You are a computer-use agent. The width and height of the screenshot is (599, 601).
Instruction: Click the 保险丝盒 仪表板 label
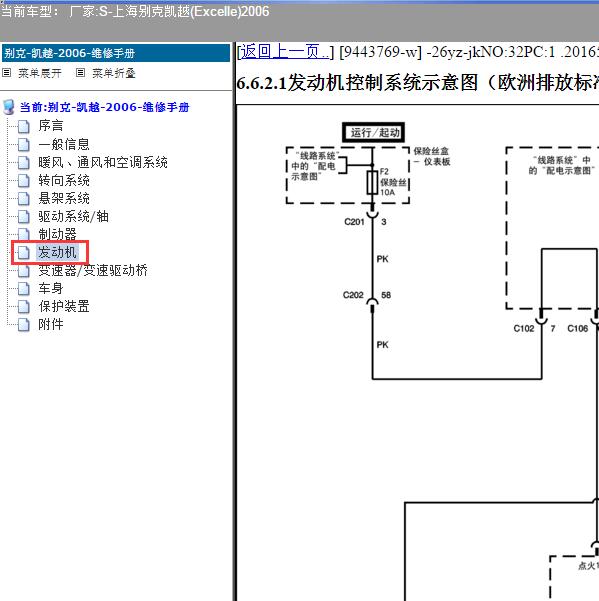(432, 156)
